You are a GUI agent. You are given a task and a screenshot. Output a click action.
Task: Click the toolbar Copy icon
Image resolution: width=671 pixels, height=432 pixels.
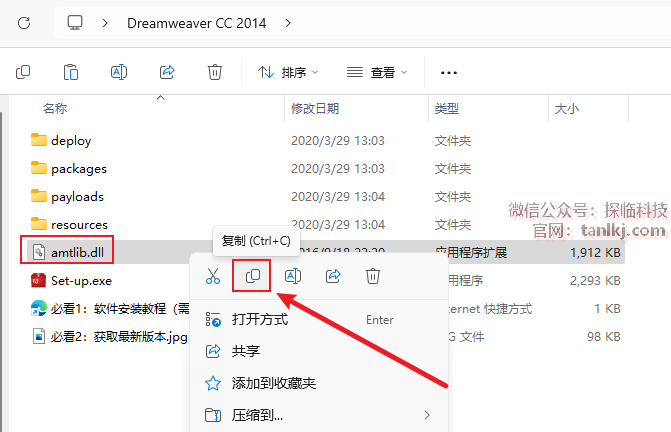pos(23,72)
